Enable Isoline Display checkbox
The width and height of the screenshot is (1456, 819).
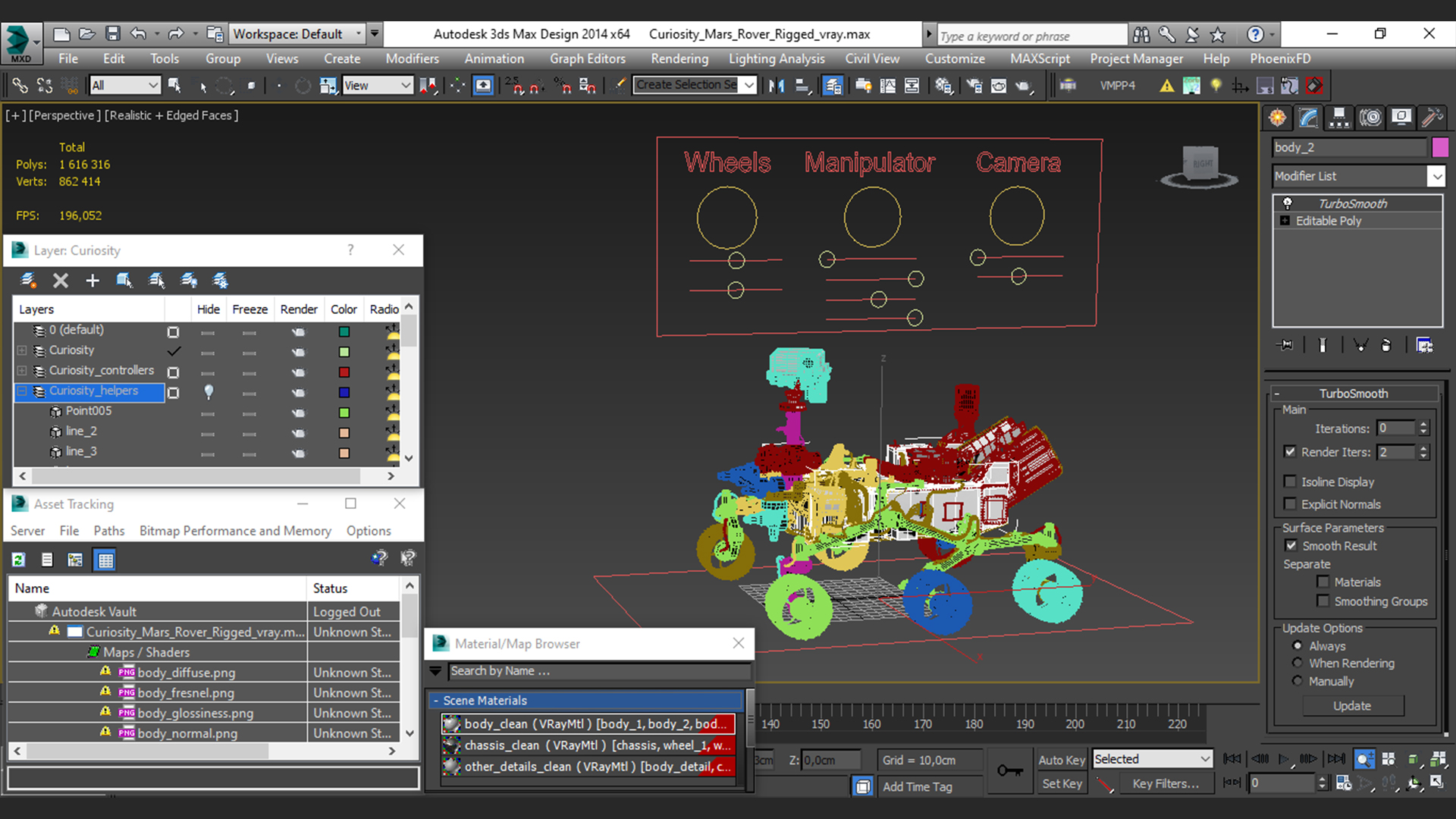tap(1290, 482)
